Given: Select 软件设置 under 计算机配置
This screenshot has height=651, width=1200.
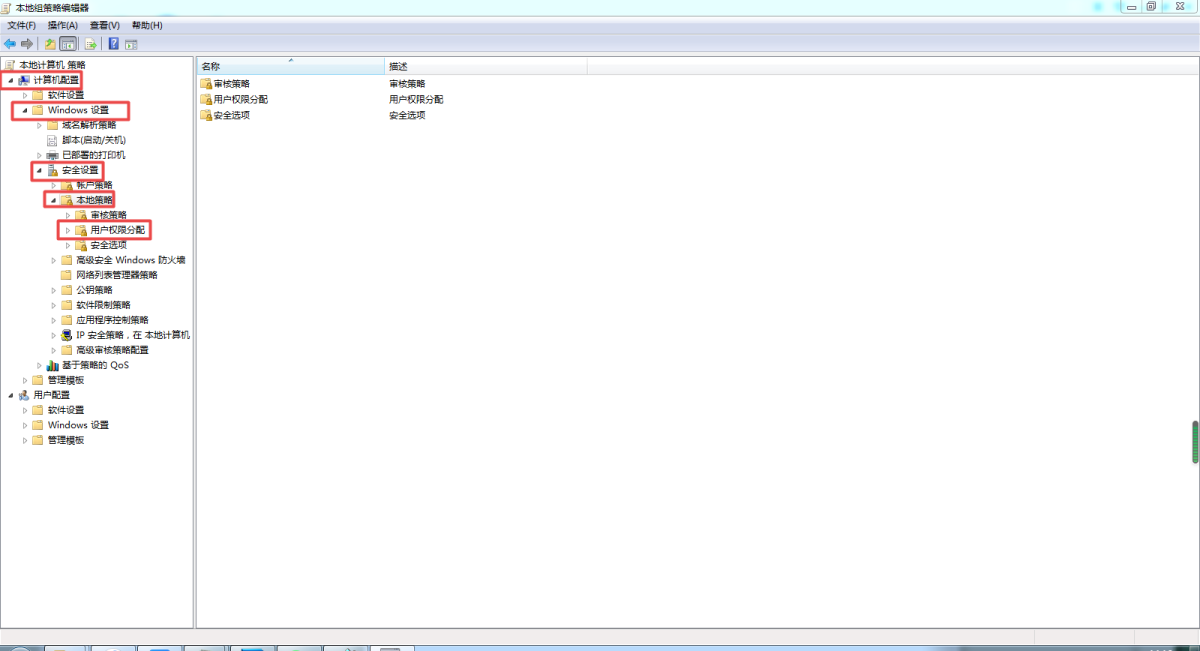Looking at the screenshot, I should (x=66, y=95).
